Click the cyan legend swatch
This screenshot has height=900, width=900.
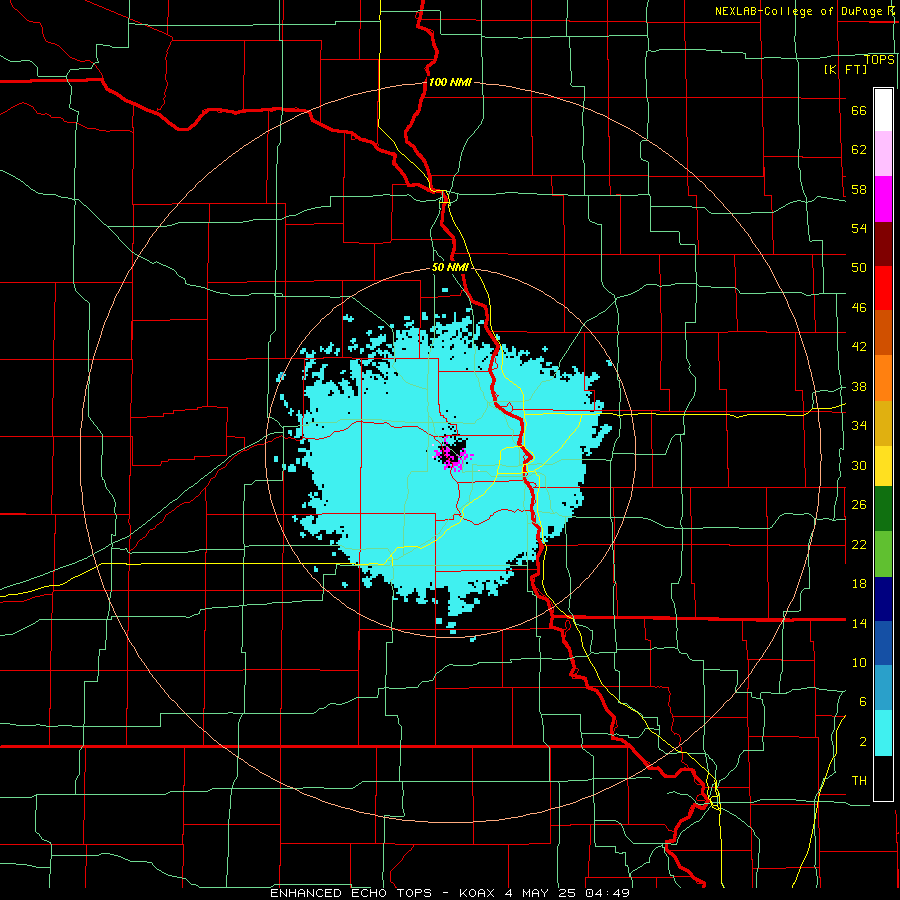click(x=883, y=733)
